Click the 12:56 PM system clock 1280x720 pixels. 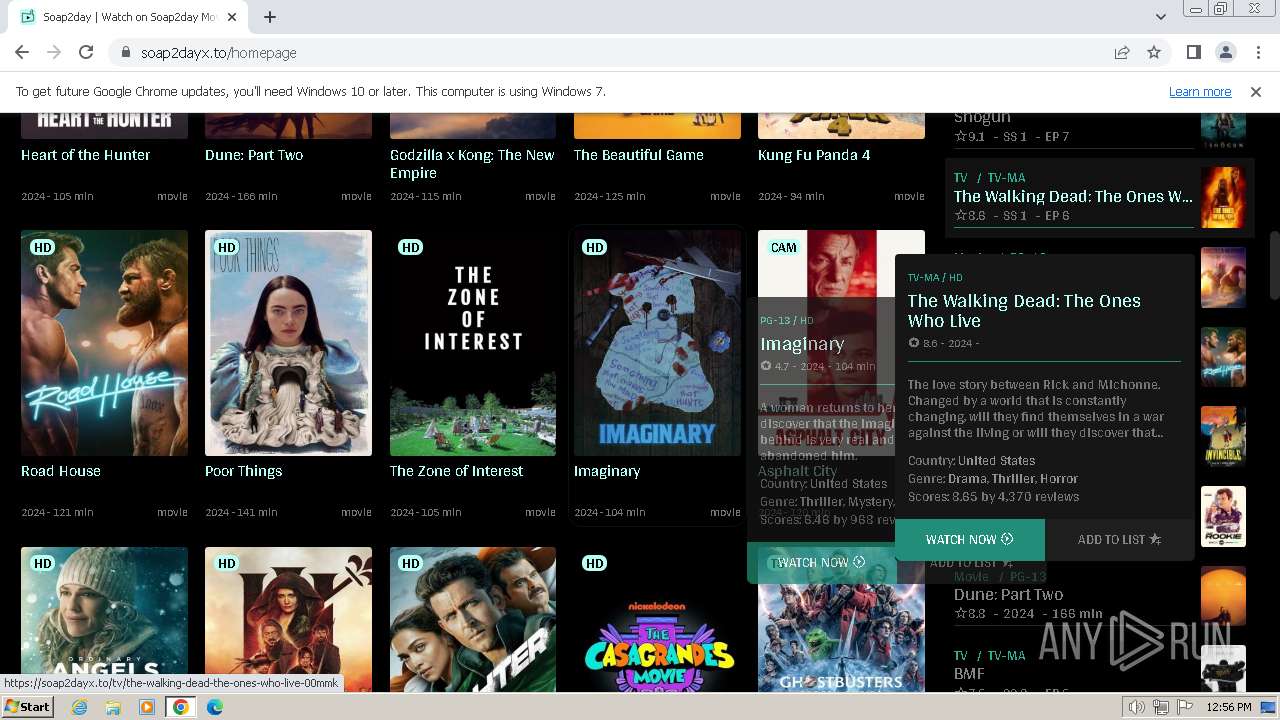coord(1229,707)
